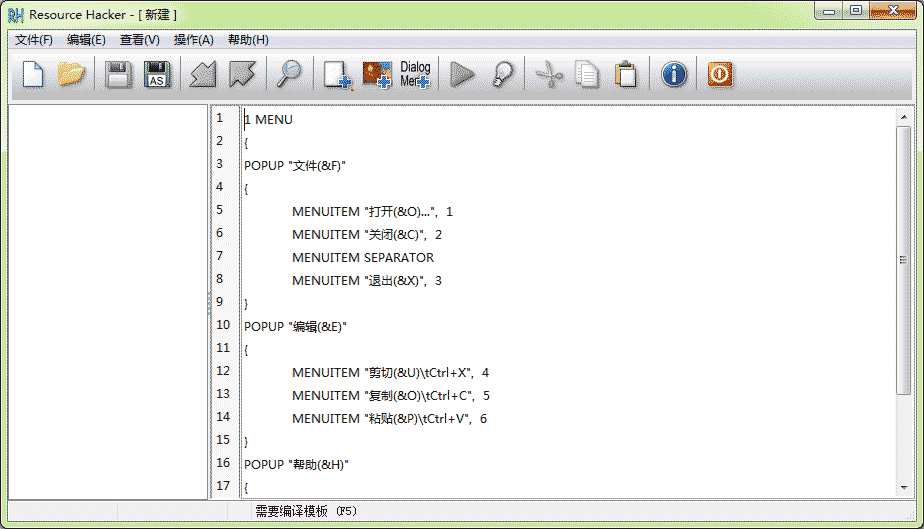
Task: Go to the previous resource arrow icon
Action: pos(203,75)
